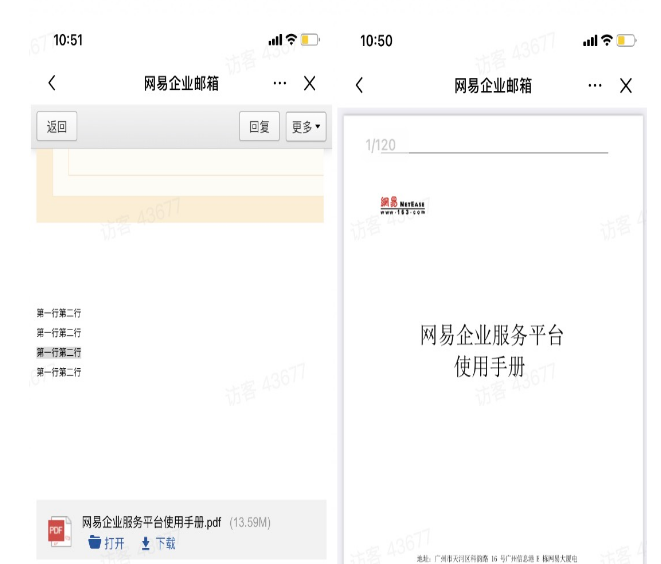Tap the back chevron in the right phone header
The image size is (661, 564).
(x=359, y=85)
